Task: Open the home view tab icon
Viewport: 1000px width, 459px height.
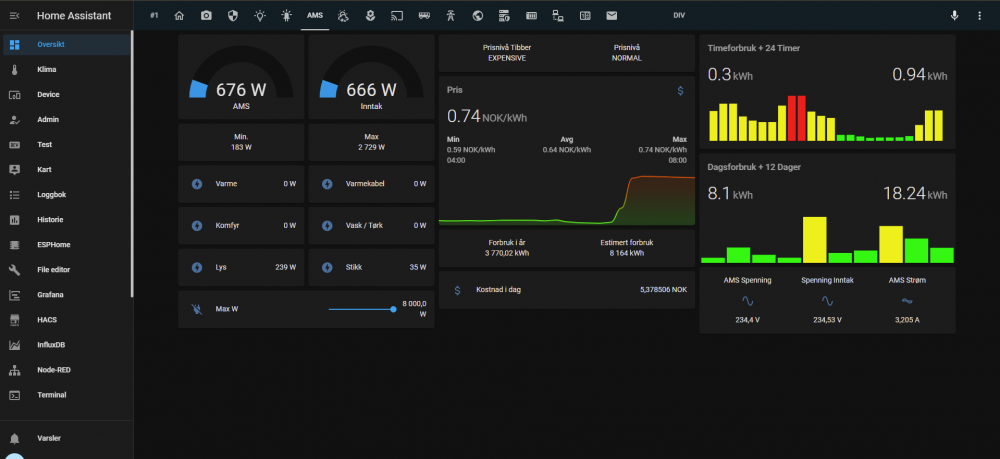Action: 179,16
